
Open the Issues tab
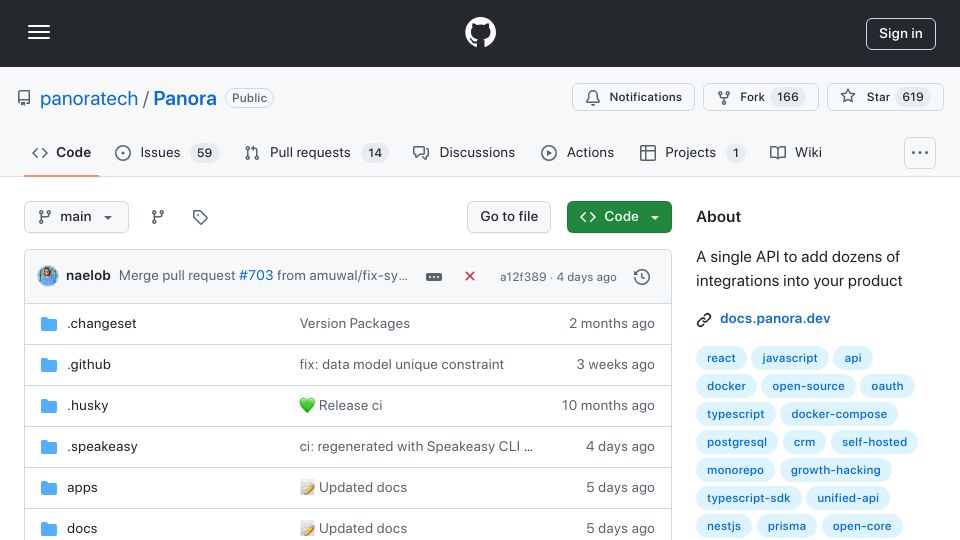(x=167, y=152)
